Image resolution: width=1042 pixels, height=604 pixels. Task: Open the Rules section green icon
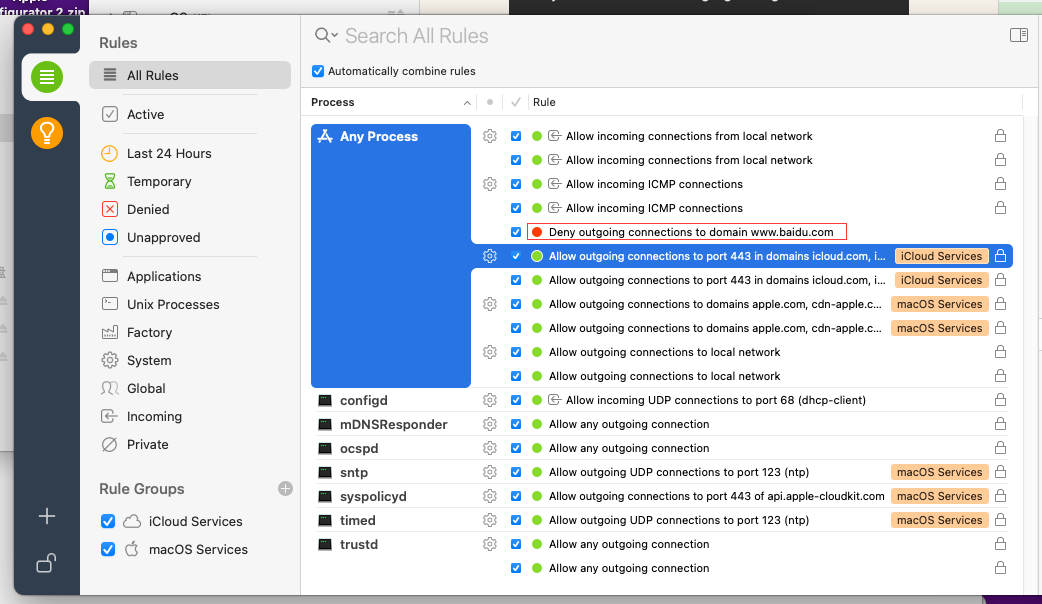[x=47, y=77]
